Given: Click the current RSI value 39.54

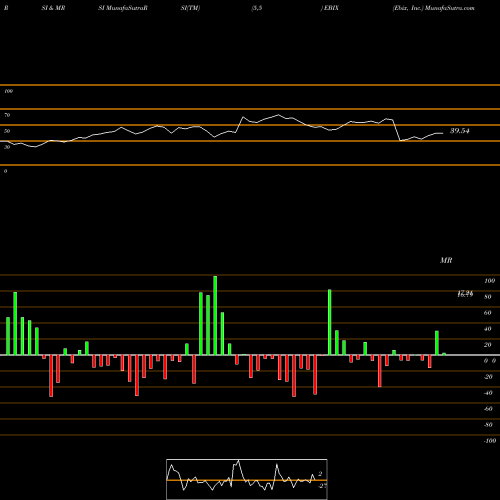Looking at the screenshot, I should [x=460, y=131].
